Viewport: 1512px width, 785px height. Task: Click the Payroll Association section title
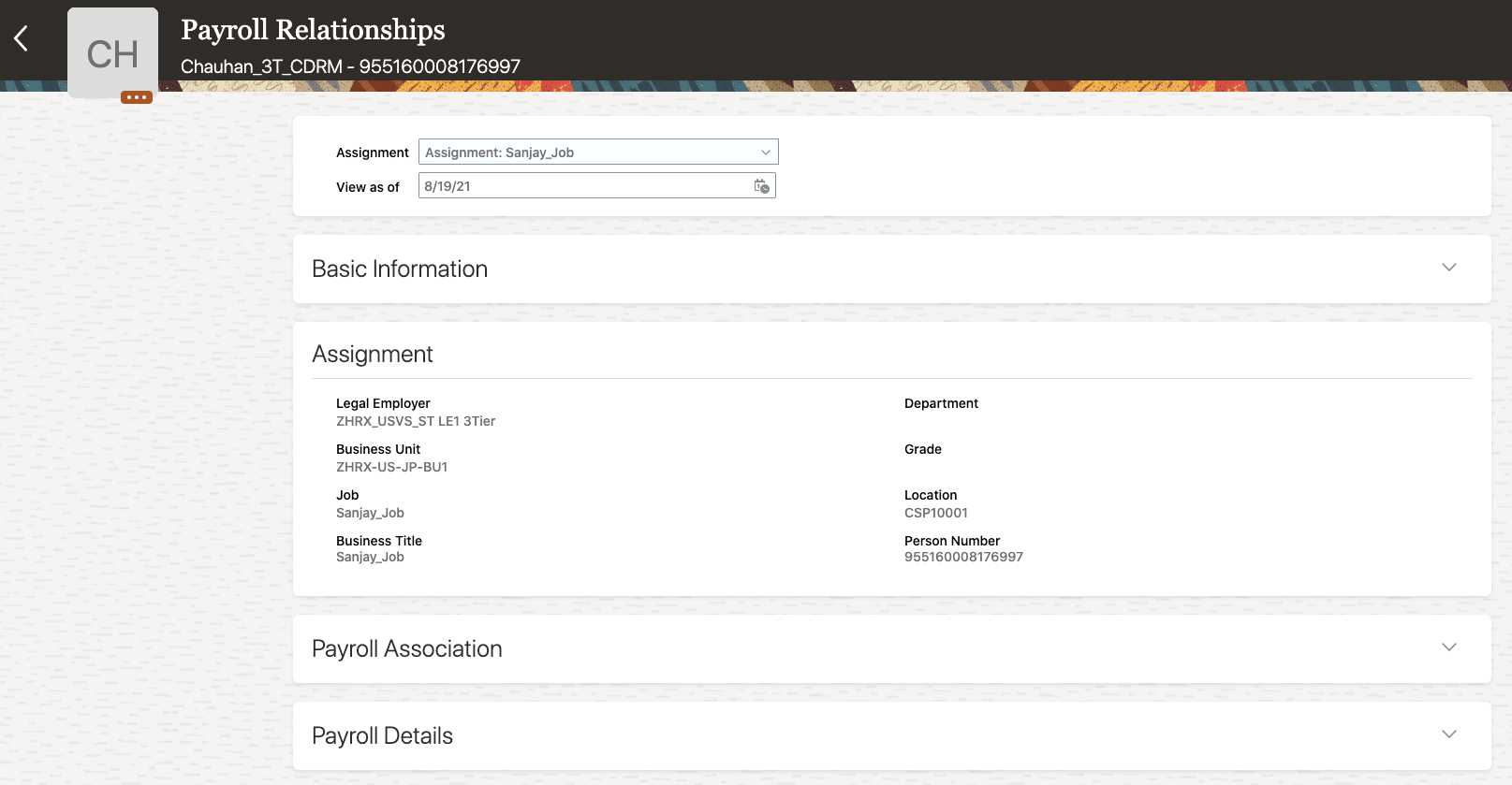click(x=407, y=649)
